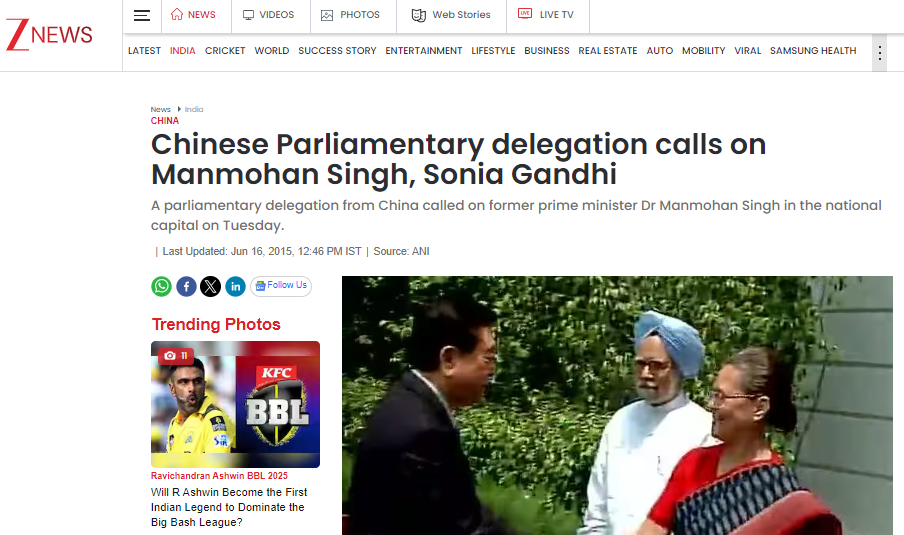Click the article main photo
Image resolution: width=904 pixels, height=535 pixels.
click(617, 405)
